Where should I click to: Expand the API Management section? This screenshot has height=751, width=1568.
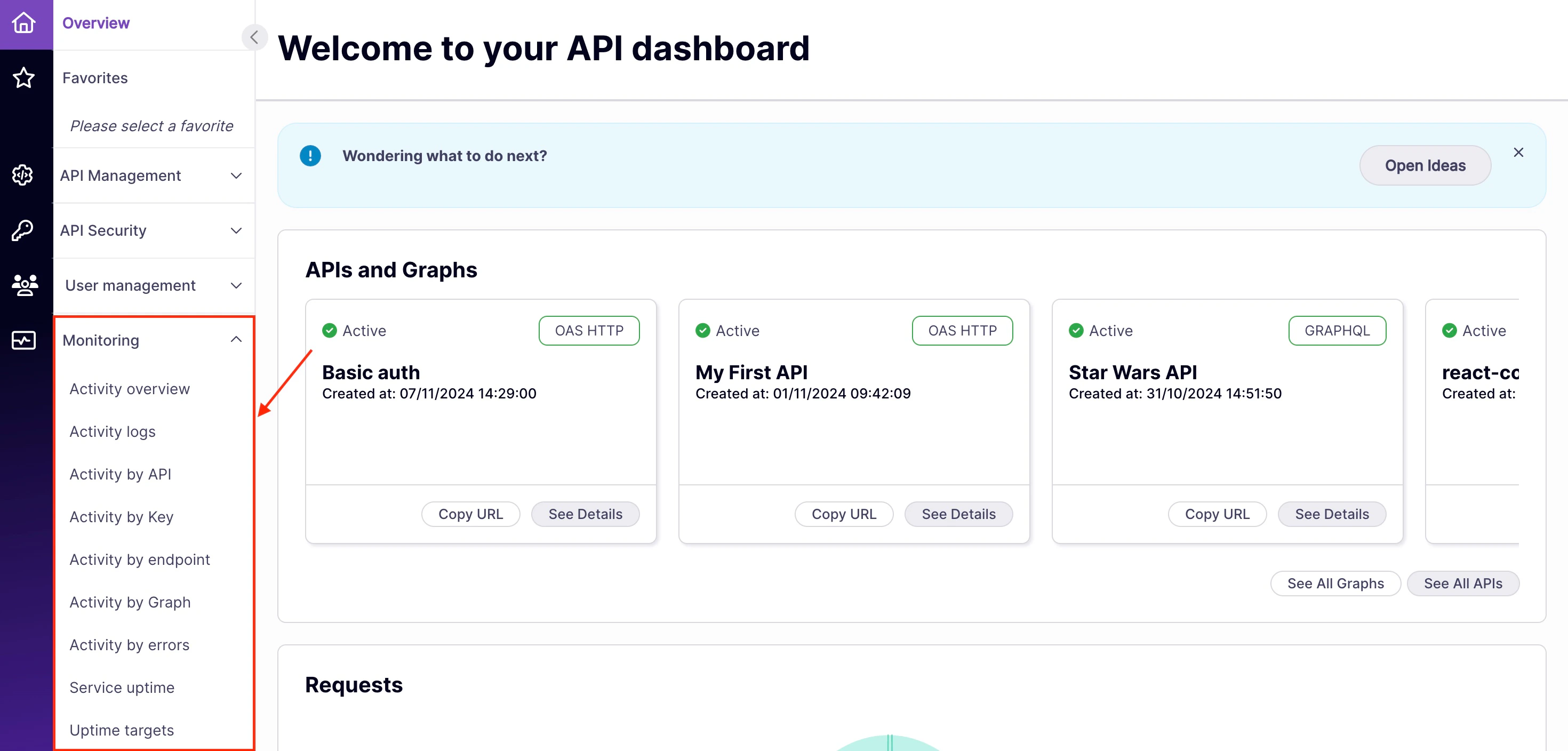pos(236,175)
